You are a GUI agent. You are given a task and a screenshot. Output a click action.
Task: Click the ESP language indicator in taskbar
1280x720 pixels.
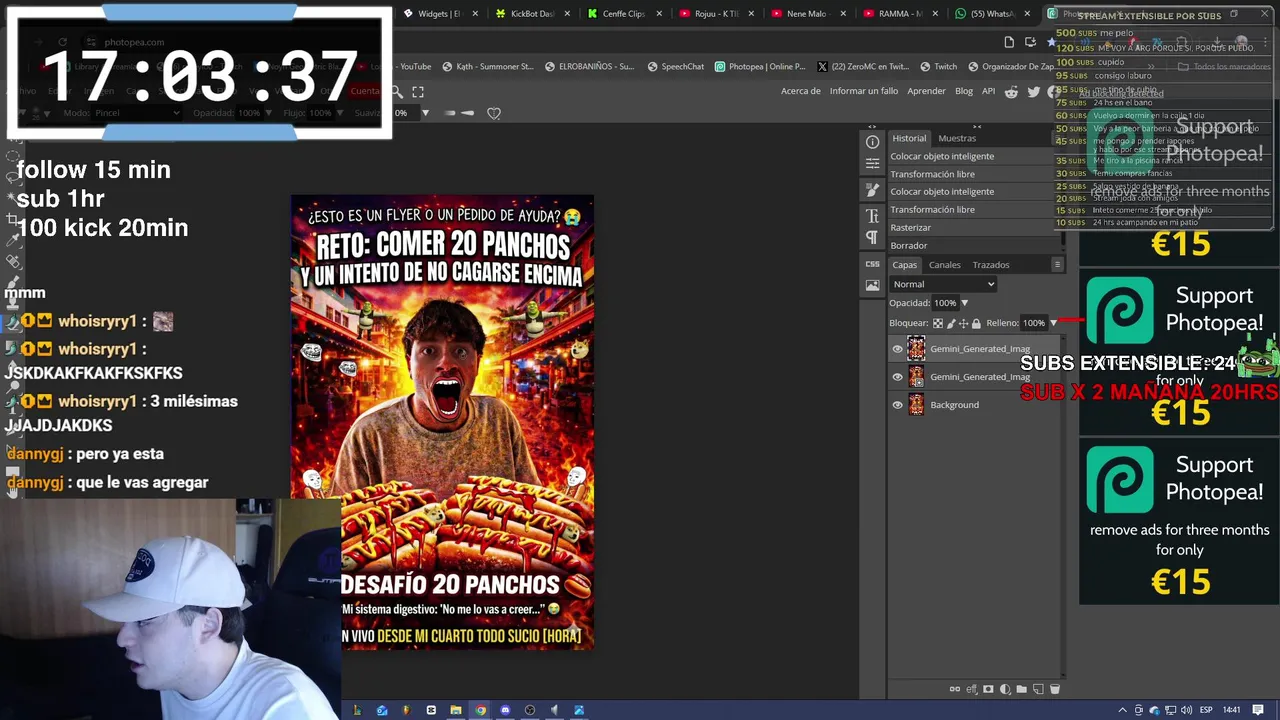tap(1206, 710)
